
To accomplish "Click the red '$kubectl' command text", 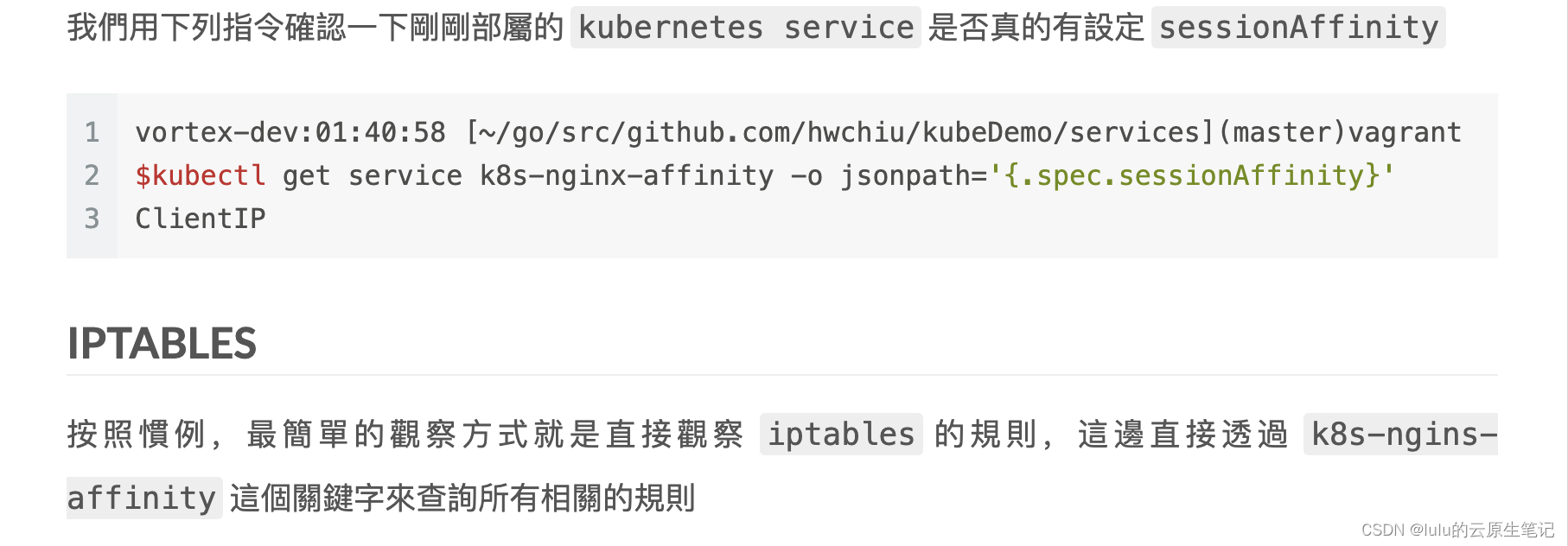I will pos(201,175).
